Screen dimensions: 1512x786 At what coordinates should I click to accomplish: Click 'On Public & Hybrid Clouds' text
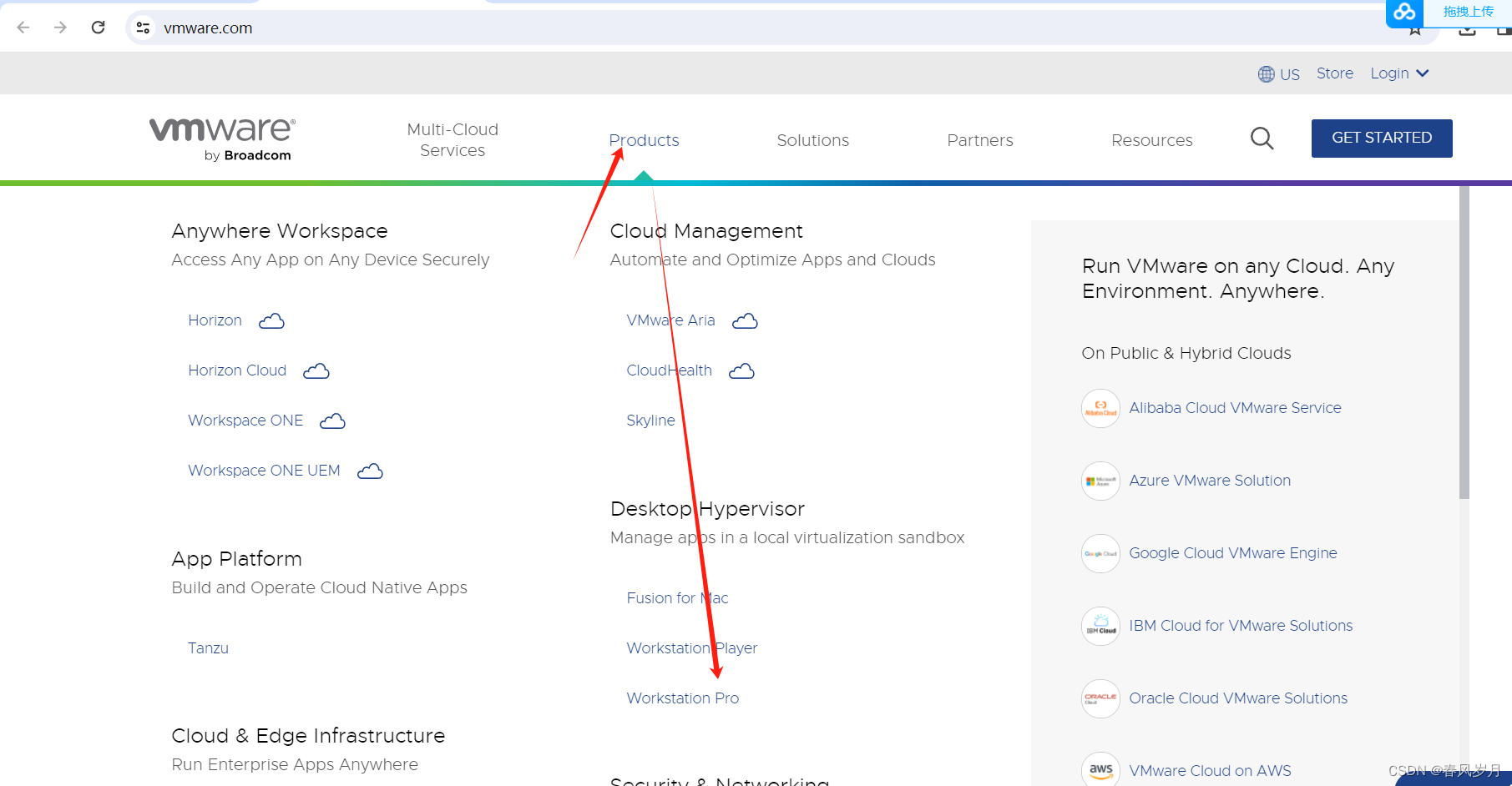click(1186, 353)
